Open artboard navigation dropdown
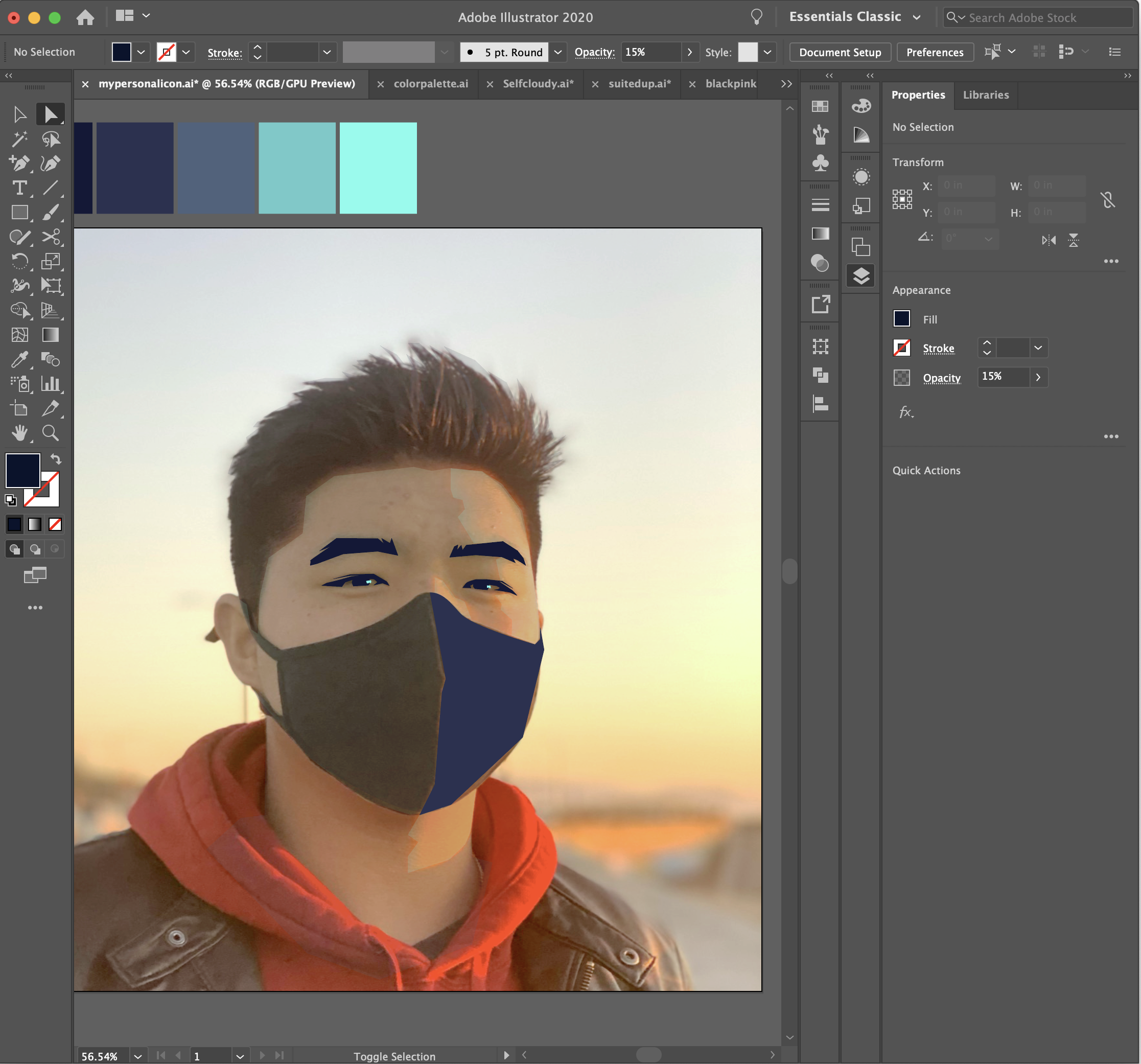 pos(240,1056)
